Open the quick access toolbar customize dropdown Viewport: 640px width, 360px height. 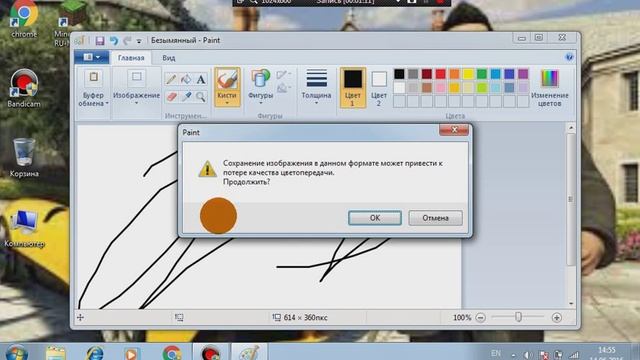click(139, 41)
